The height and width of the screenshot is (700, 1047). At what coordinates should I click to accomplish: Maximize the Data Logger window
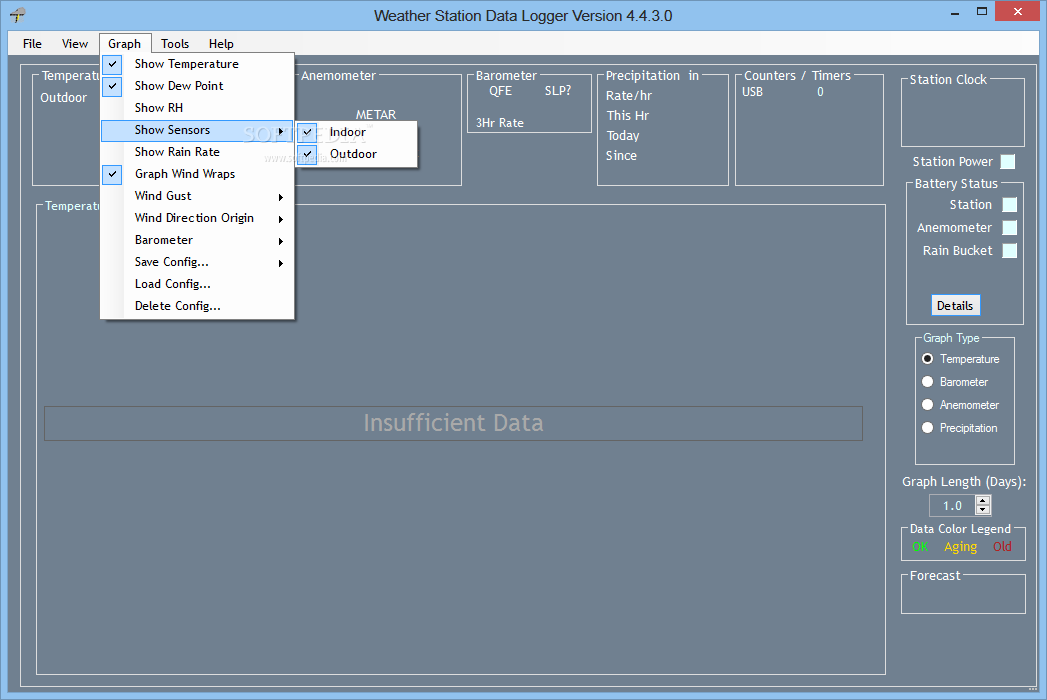click(982, 12)
